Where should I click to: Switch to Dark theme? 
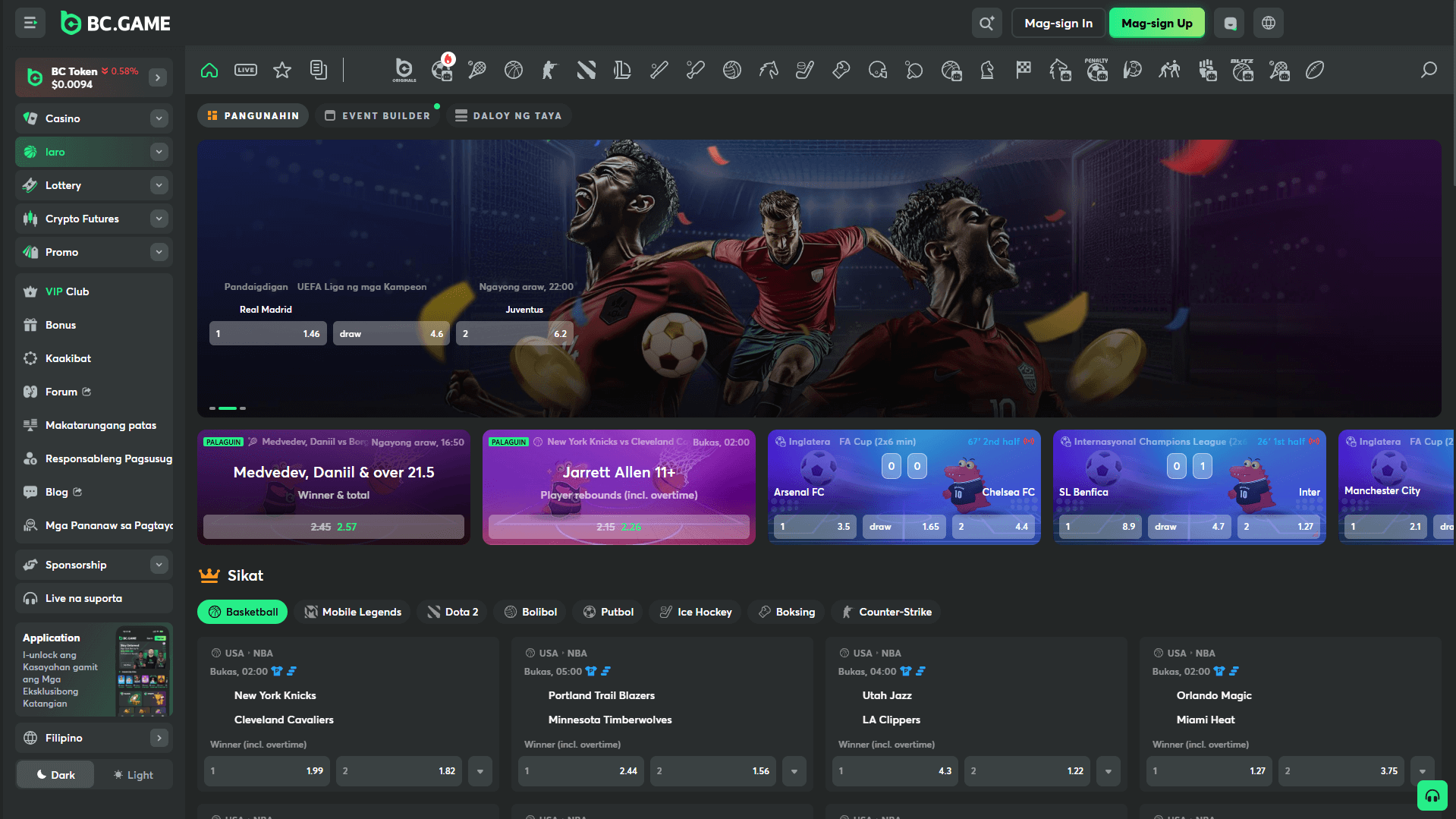tap(55, 775)
